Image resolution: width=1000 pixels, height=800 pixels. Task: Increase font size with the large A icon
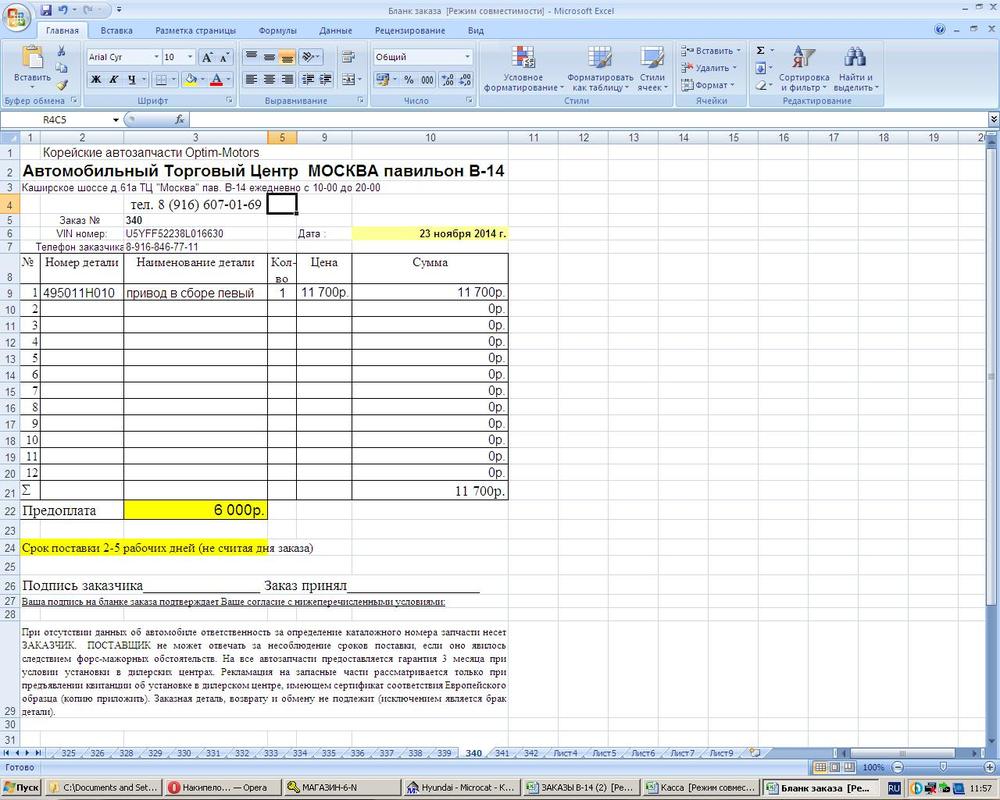click(x=207, y=57)
